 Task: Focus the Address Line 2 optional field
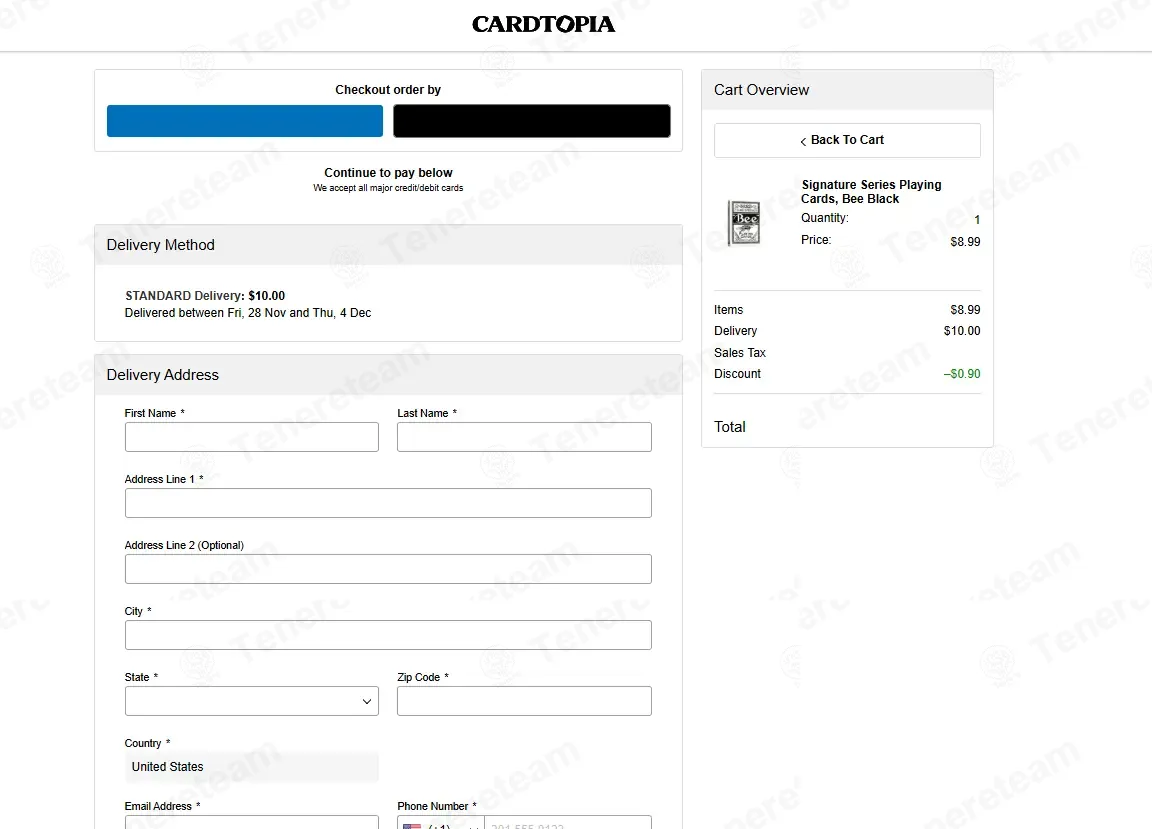pos(388,569)
